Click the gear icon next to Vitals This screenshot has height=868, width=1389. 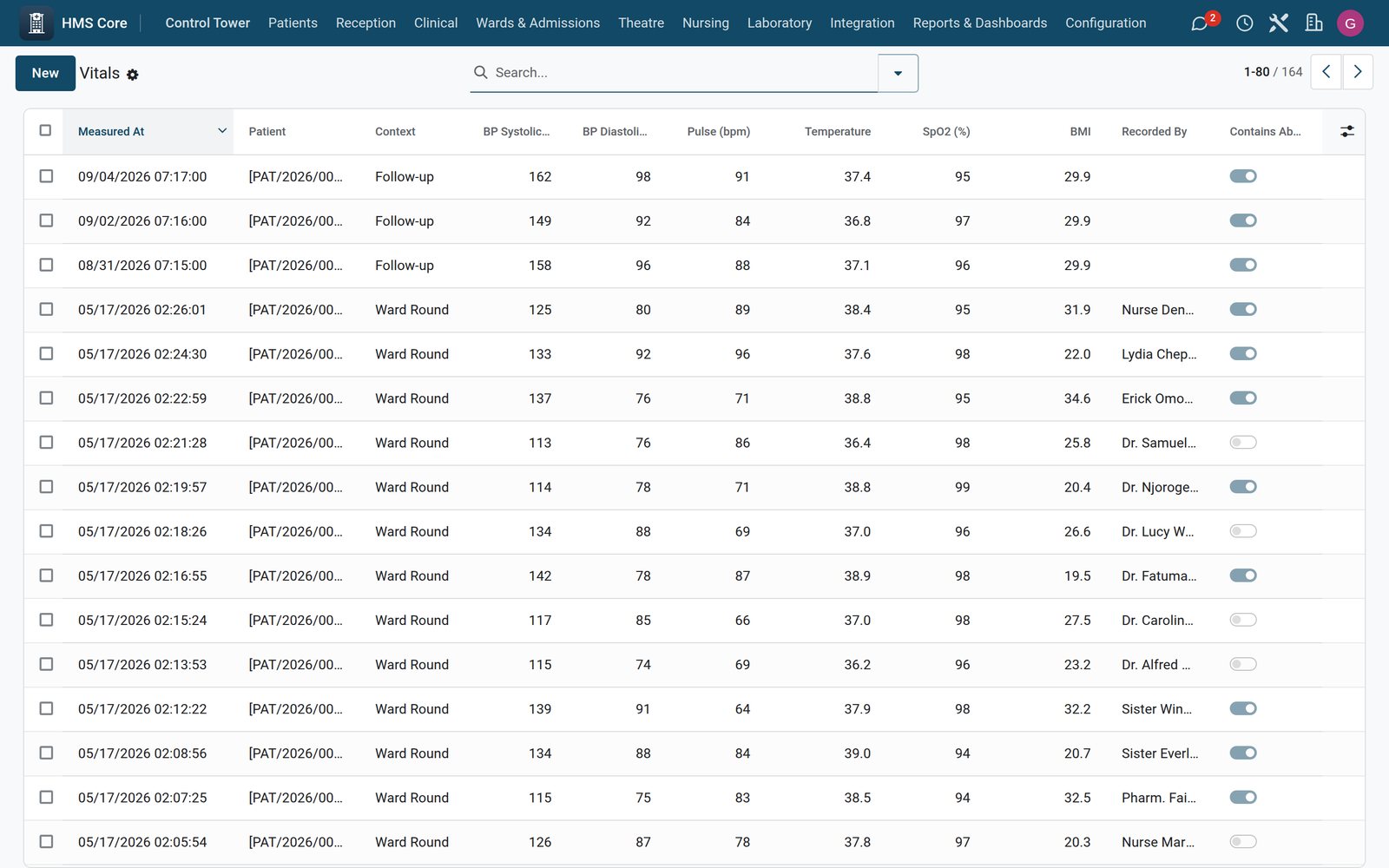click(133, 75)
